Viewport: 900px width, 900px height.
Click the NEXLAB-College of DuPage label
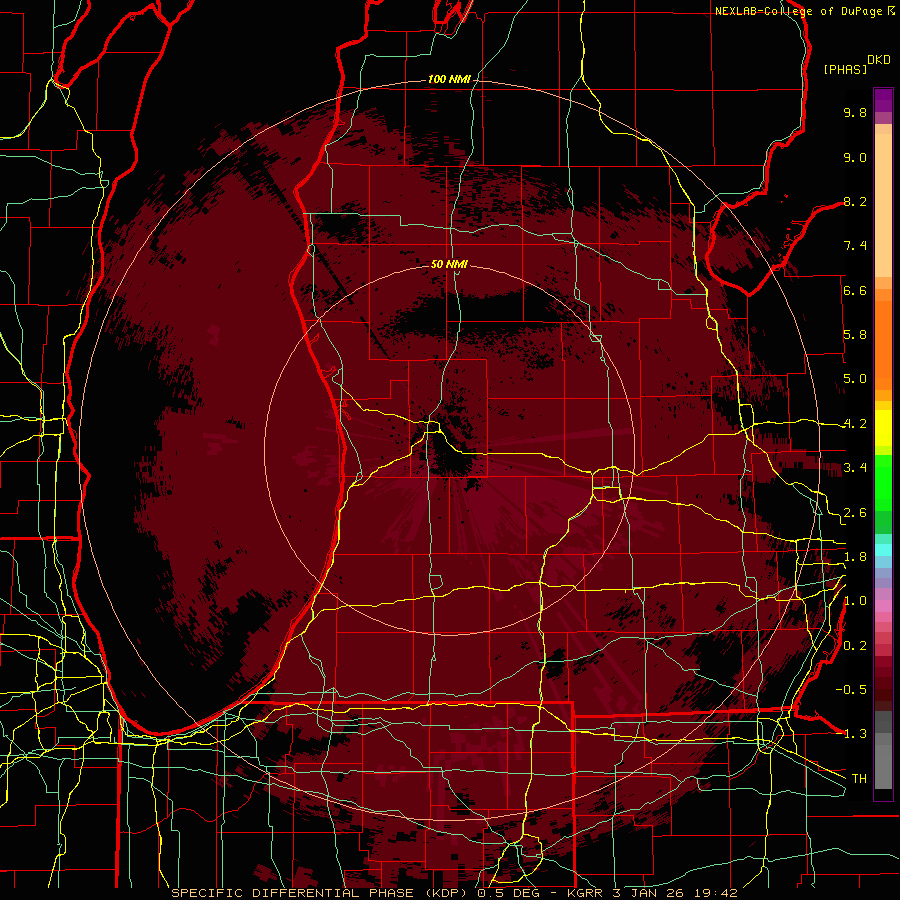point(798,11)
